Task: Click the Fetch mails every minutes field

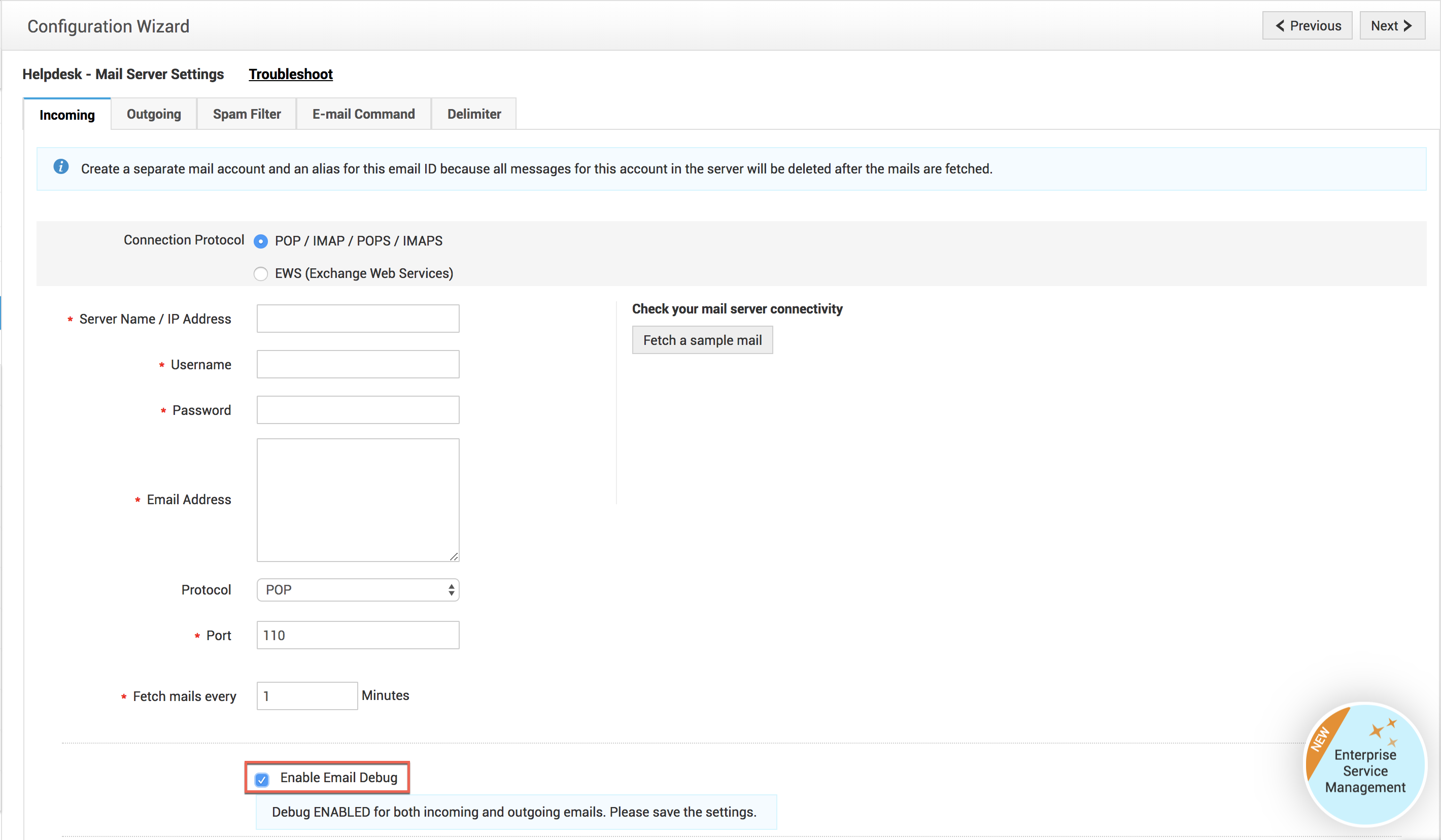Action: tap(307, 695)
